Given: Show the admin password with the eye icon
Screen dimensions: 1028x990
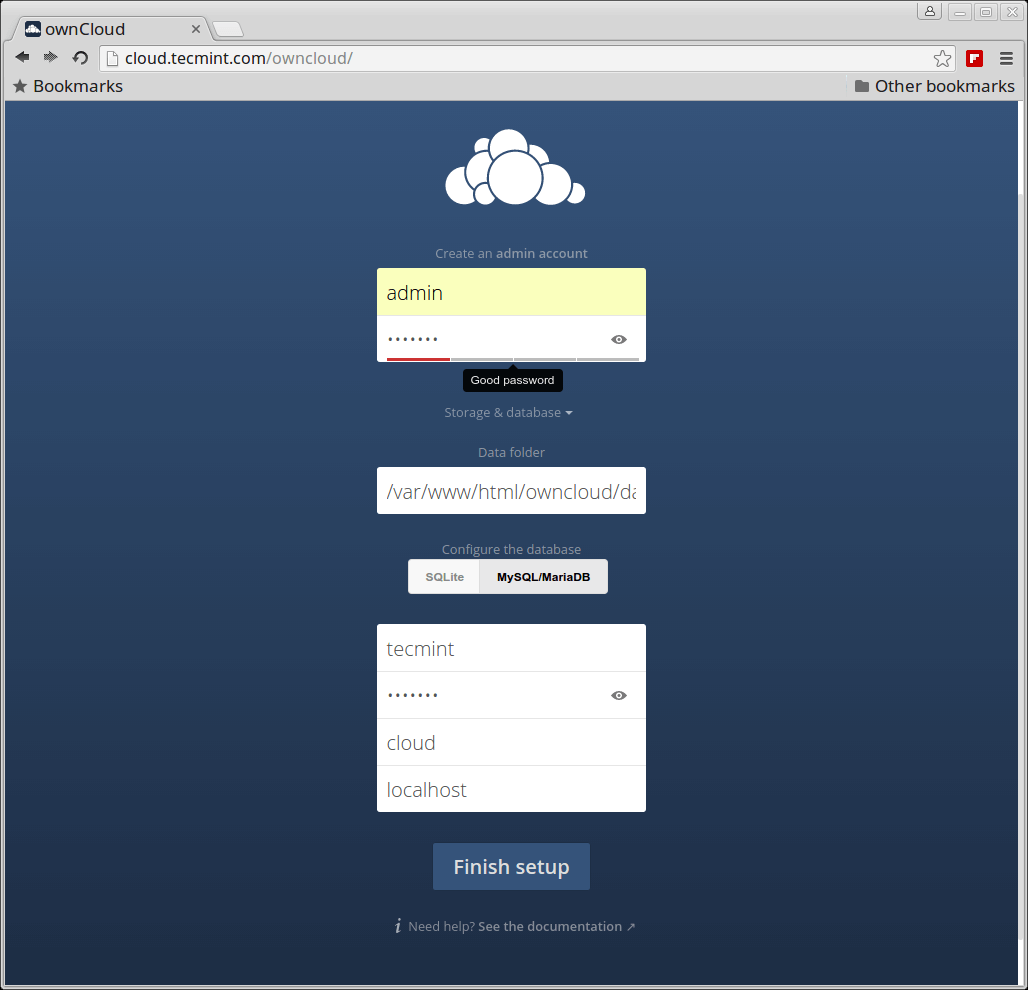Looking at the screenshot, I should (619, 339).
